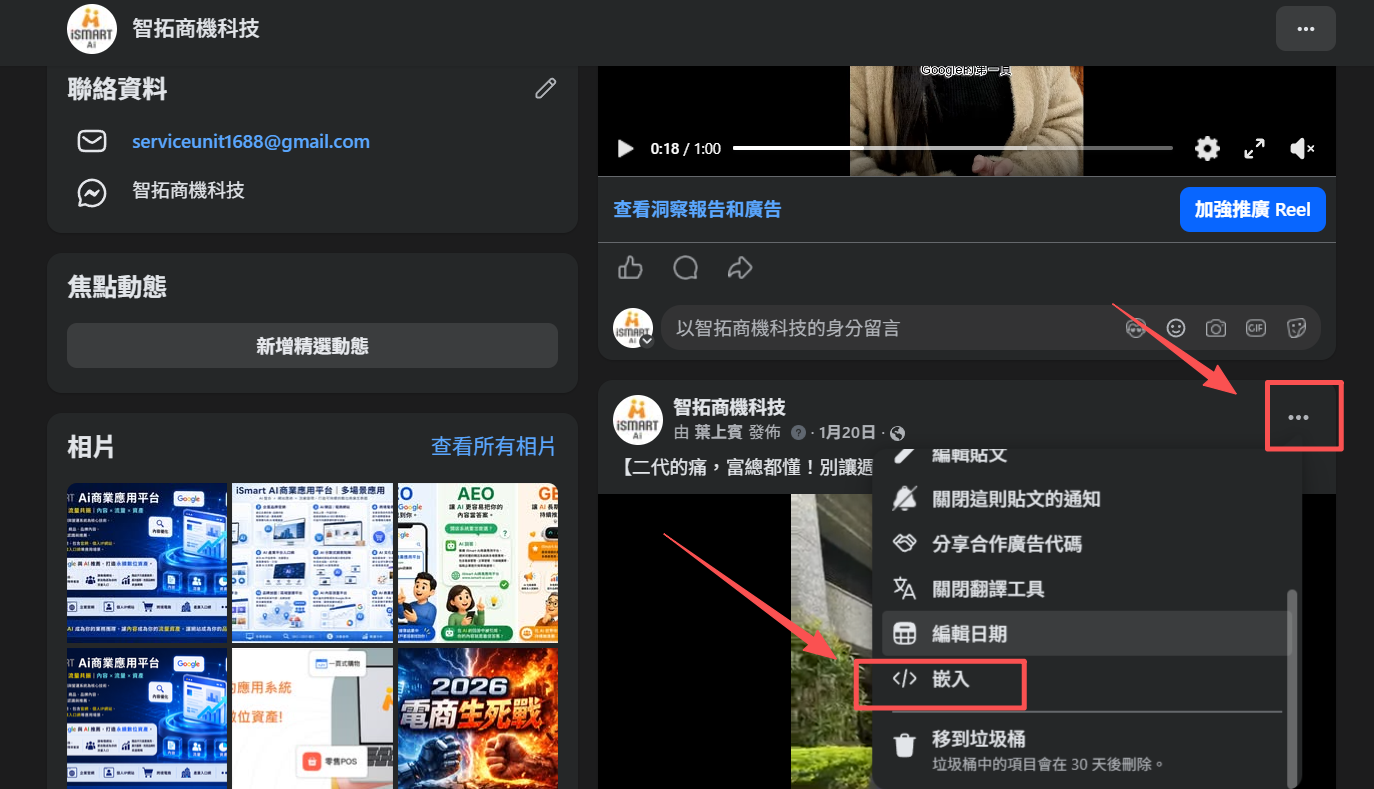This screenshot has width=1374, height=789.
Task: Click 新增精選動態 button
Action: point(312,346)
